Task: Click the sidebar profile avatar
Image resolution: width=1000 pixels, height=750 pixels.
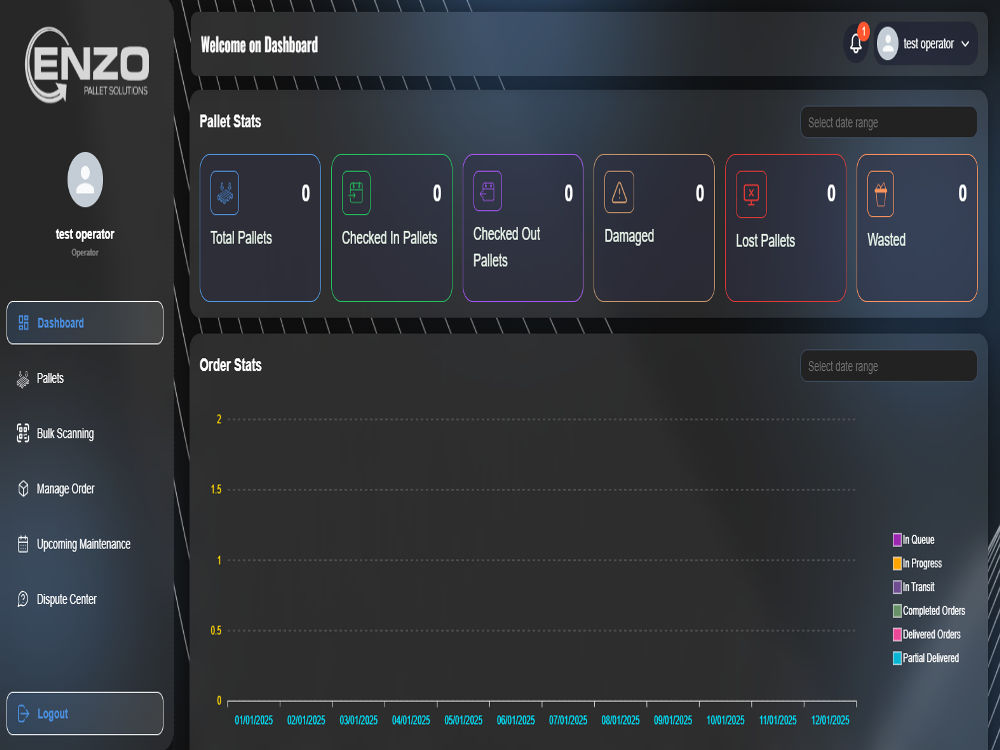Action: [x=85, y=179]
